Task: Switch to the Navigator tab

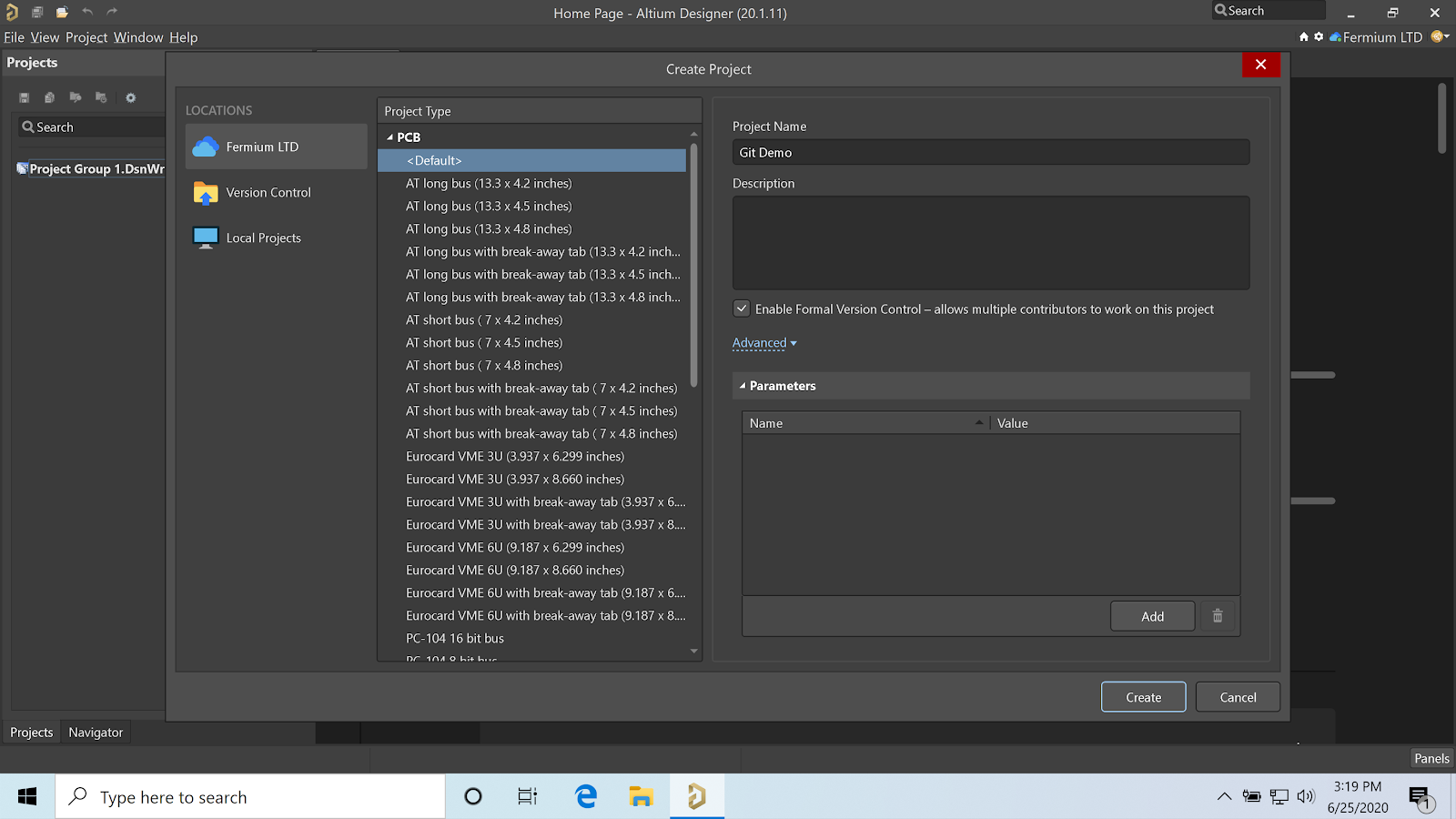Action: [95, 732]
